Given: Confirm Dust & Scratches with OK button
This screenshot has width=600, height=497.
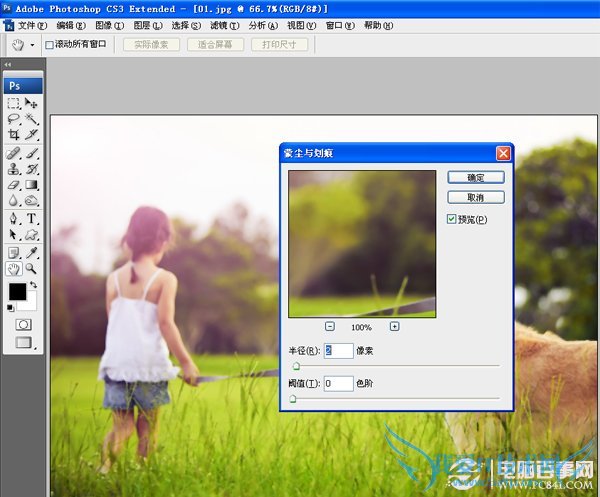Looking at the screenshot, I should [x=476, y=178].
